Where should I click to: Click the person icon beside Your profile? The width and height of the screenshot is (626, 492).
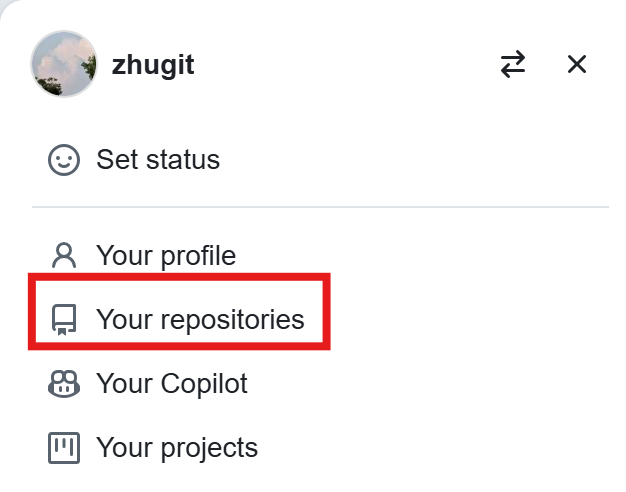pyautogui.click(x=64, y=255)
